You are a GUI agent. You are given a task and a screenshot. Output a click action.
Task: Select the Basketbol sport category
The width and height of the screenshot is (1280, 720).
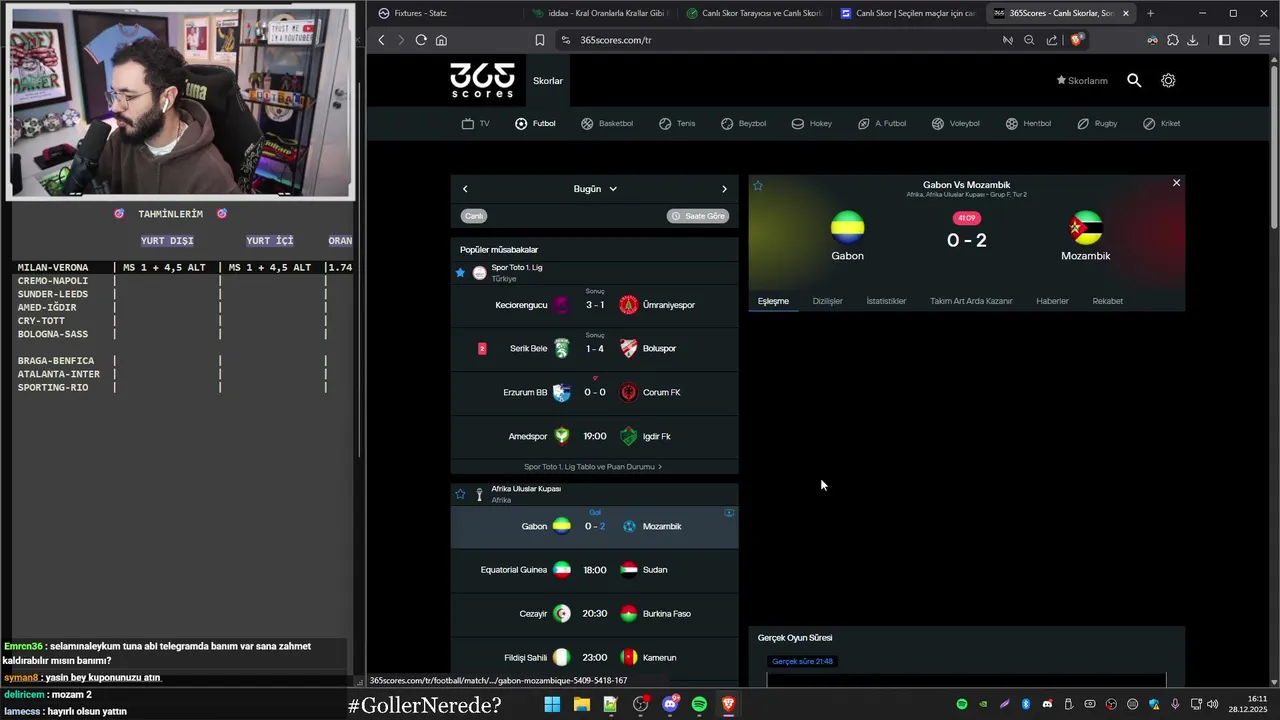point(607,124)
